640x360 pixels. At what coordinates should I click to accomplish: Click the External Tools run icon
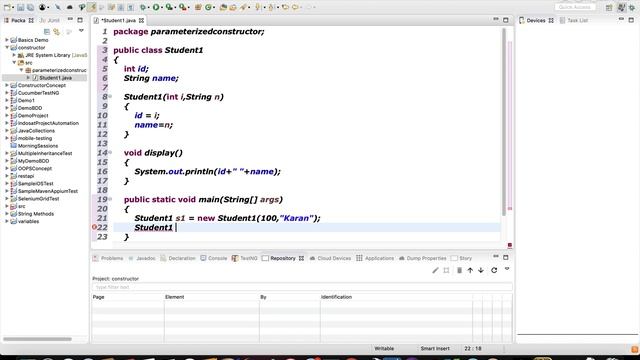pyautogui.click(x=182, y=7)
